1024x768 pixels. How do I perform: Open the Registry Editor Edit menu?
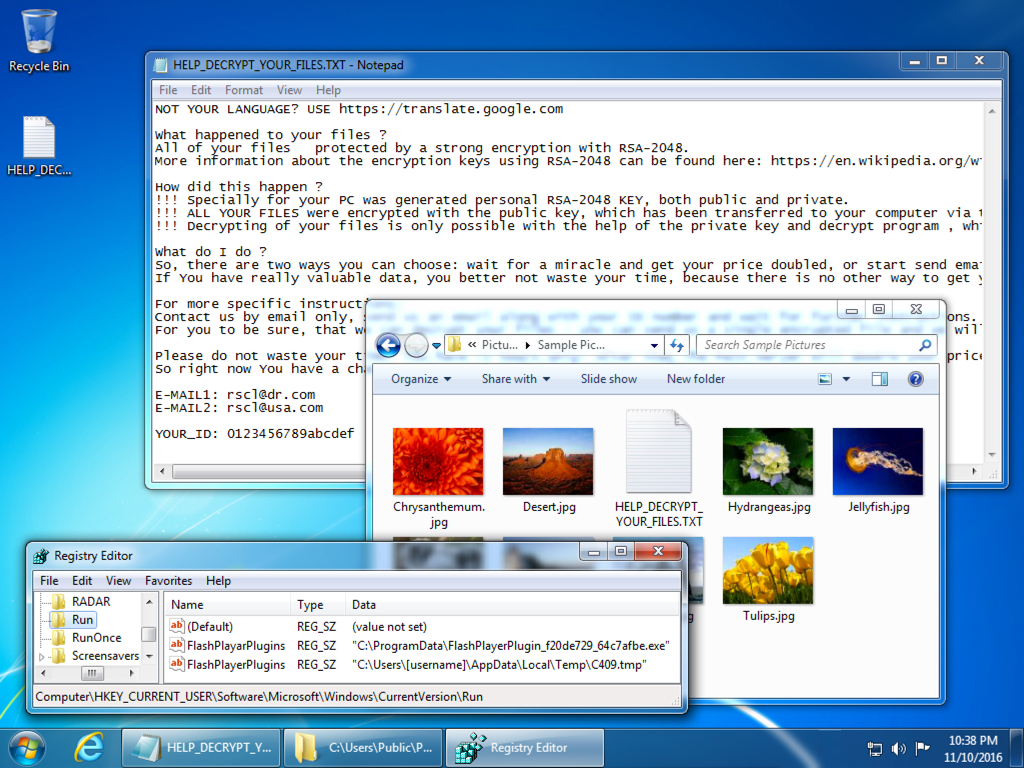[x=82, y=581]
